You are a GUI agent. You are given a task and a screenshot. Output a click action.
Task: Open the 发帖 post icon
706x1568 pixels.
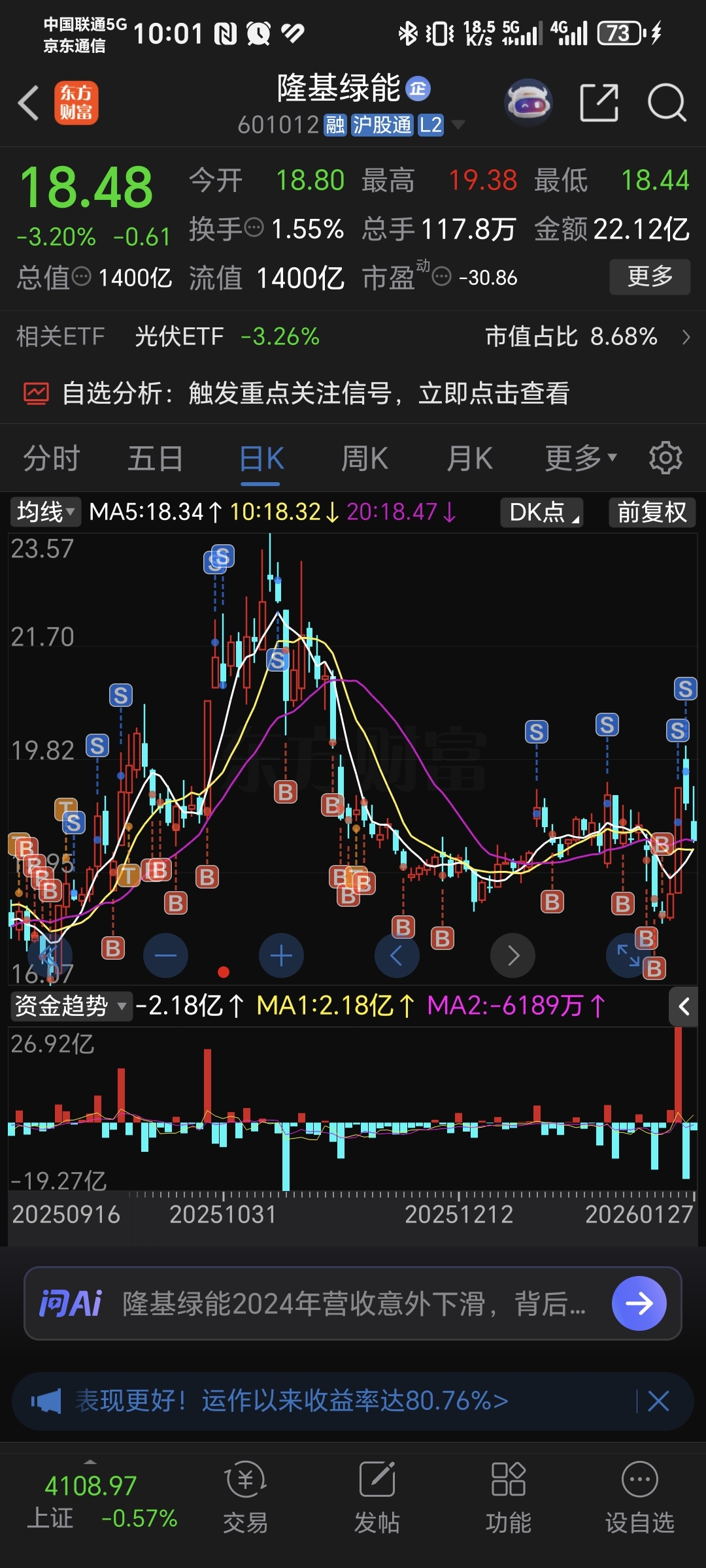(x=377, y=1498)
